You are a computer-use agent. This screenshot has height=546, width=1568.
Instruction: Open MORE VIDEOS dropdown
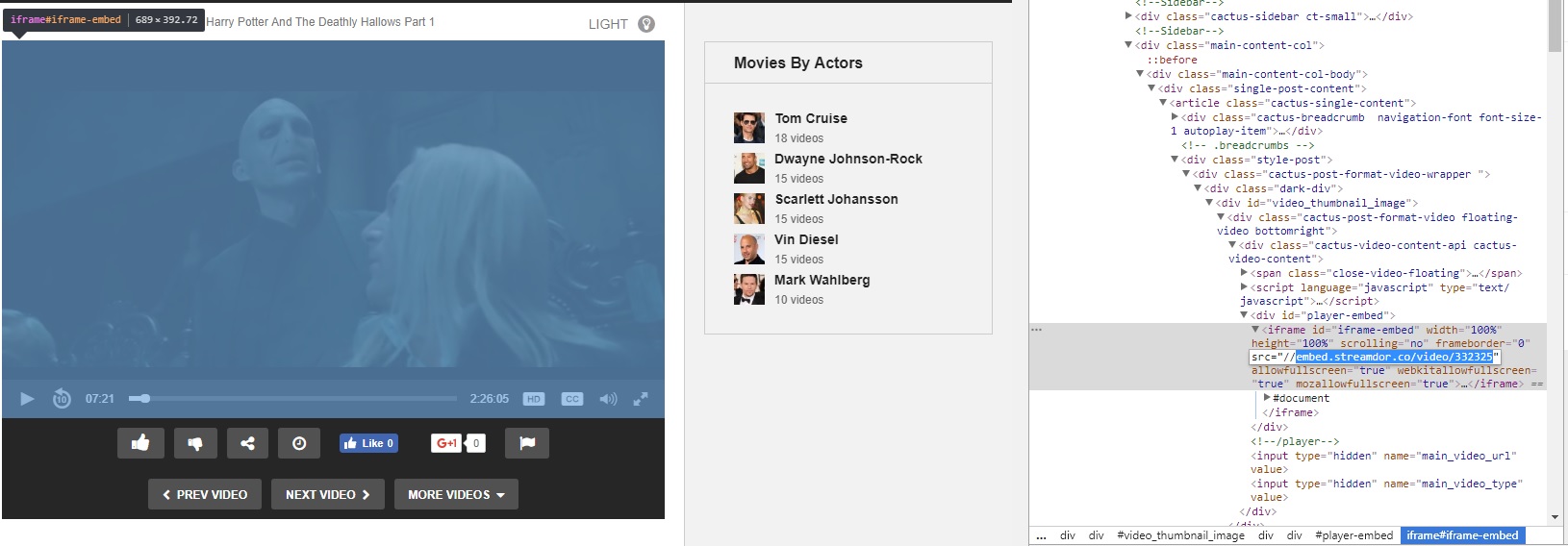point(456,494)
